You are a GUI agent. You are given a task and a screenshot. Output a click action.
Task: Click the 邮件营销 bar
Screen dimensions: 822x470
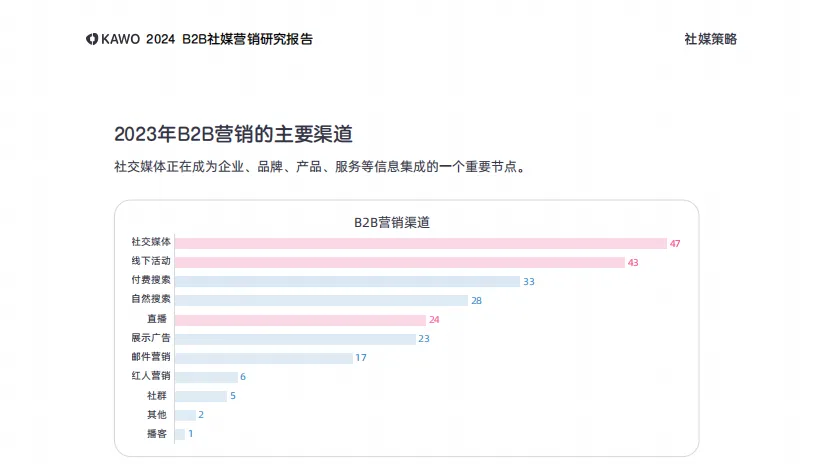coord(264,358)
